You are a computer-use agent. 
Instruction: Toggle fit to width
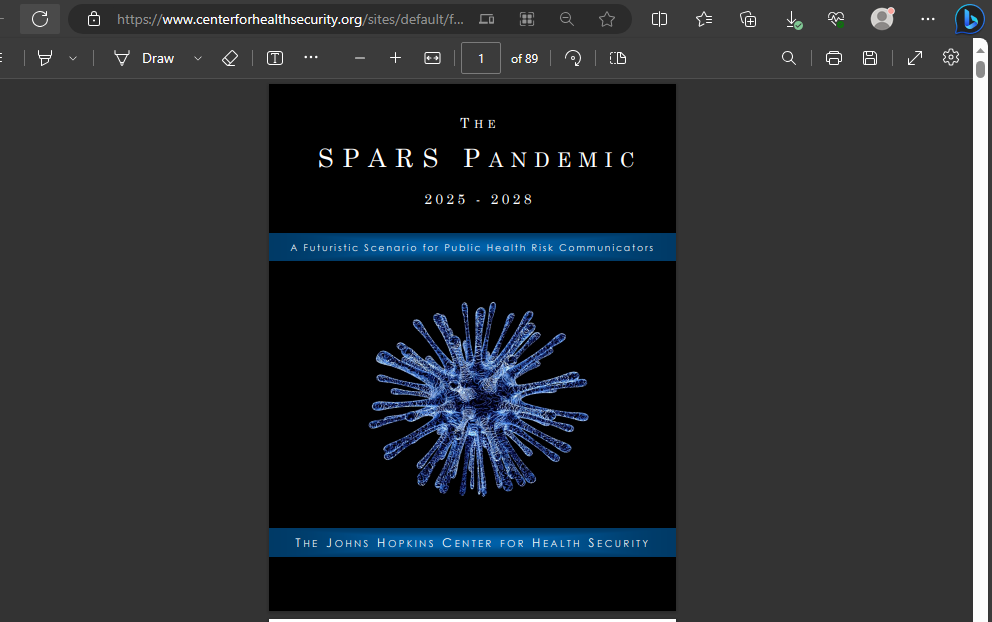[432, 58]
